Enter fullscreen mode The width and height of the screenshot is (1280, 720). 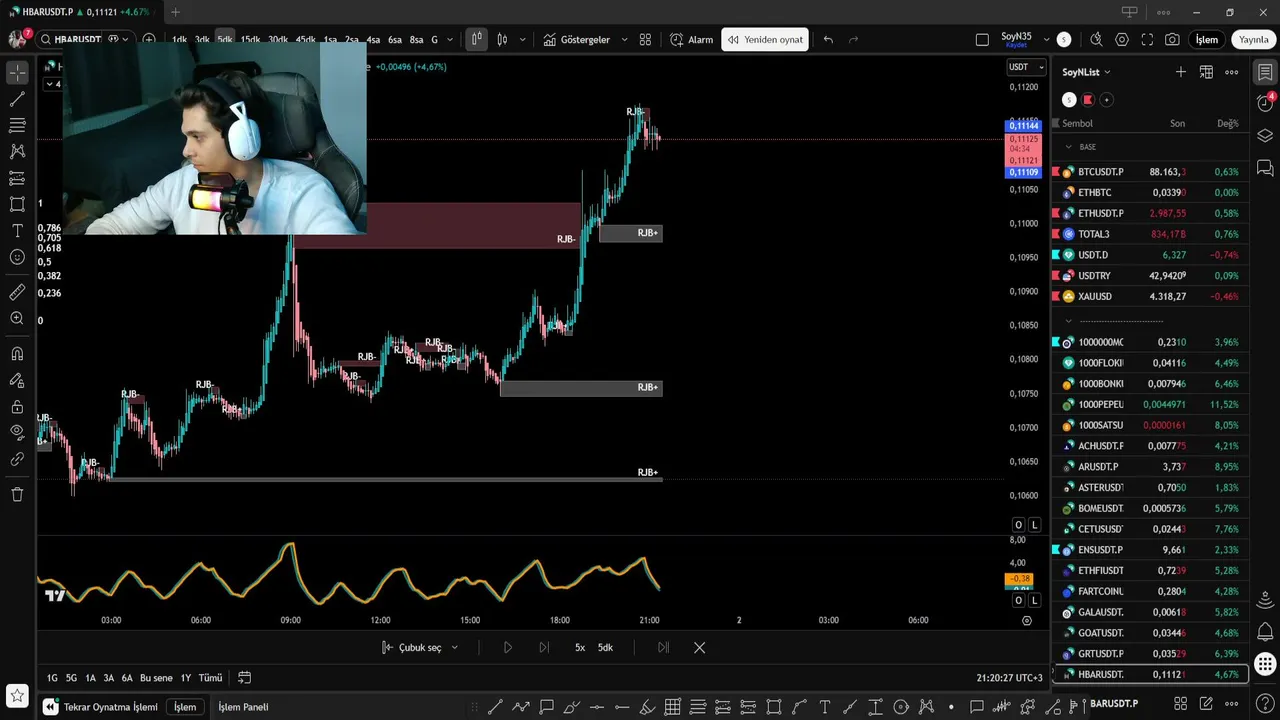click(1147, 40)
